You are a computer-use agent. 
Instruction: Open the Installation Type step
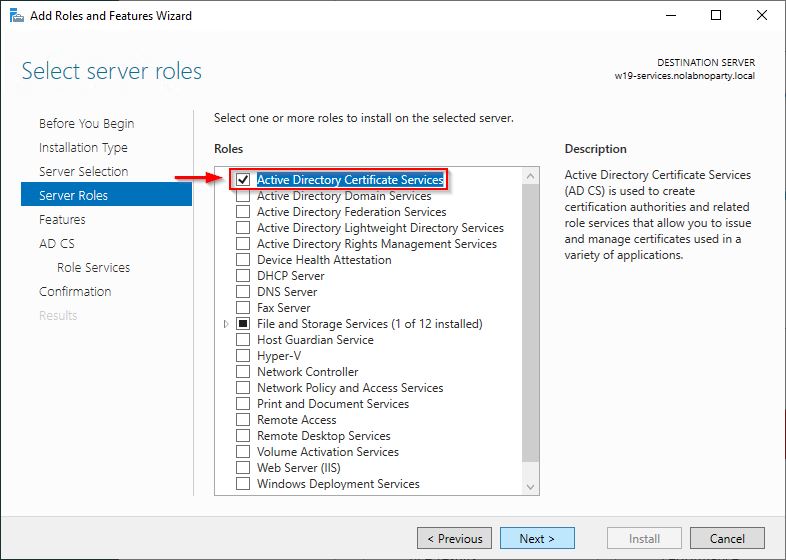coord(83,147)
